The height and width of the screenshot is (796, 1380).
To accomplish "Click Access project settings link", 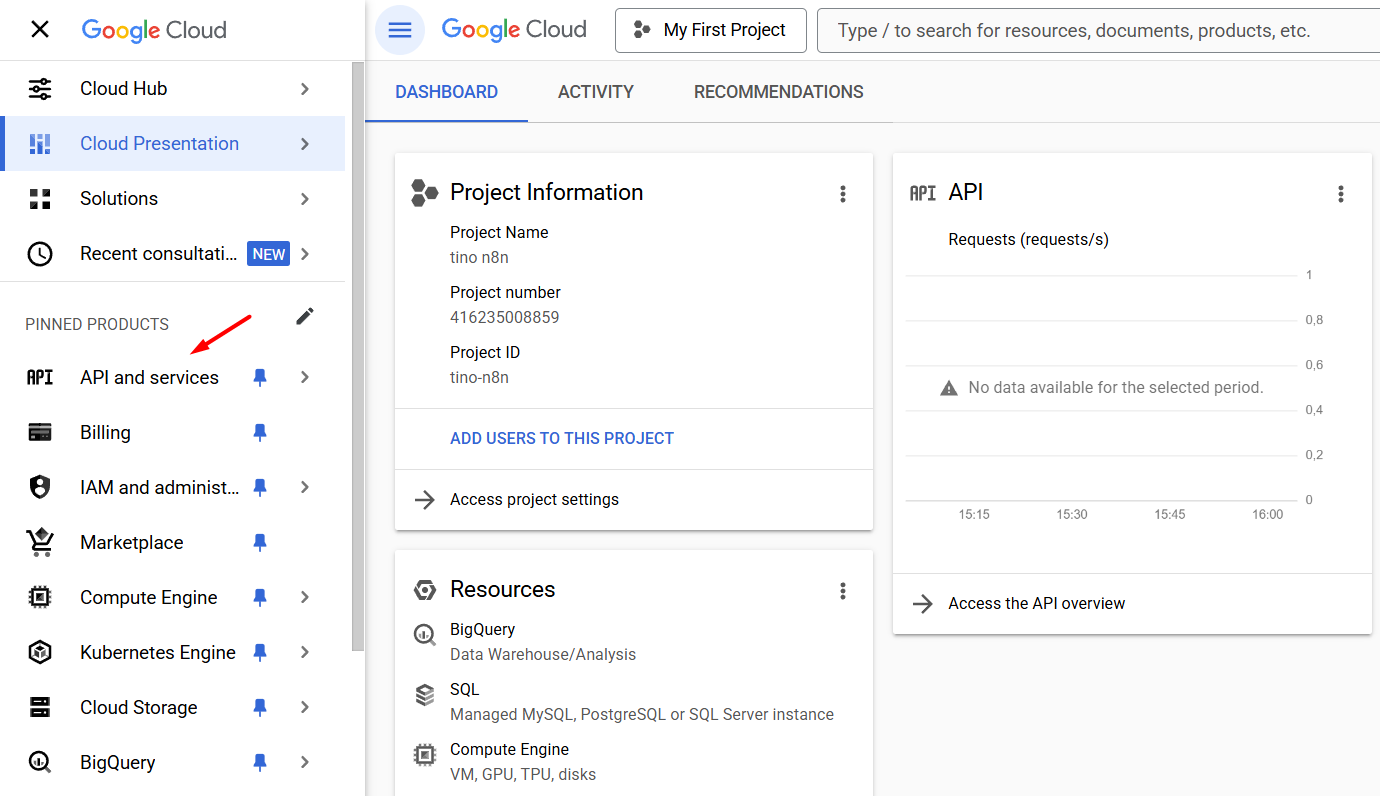I will point(534,499).
